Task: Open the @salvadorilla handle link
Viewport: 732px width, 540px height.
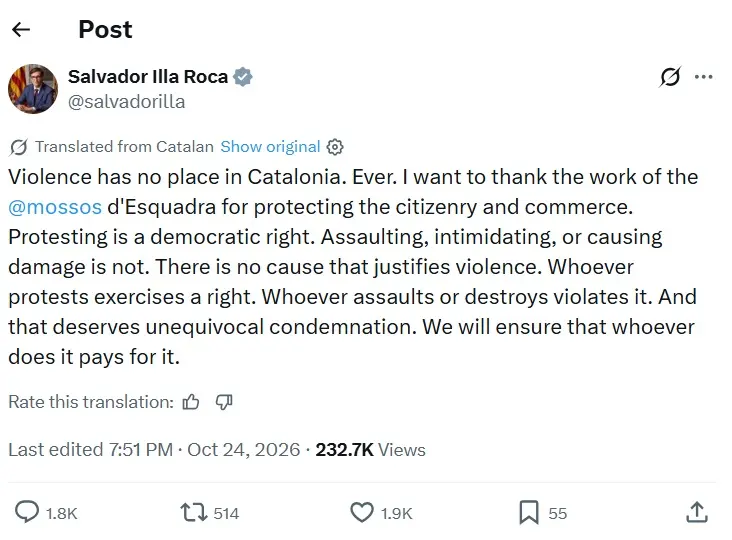Action: pyautogui.click(x=127, y=102)
